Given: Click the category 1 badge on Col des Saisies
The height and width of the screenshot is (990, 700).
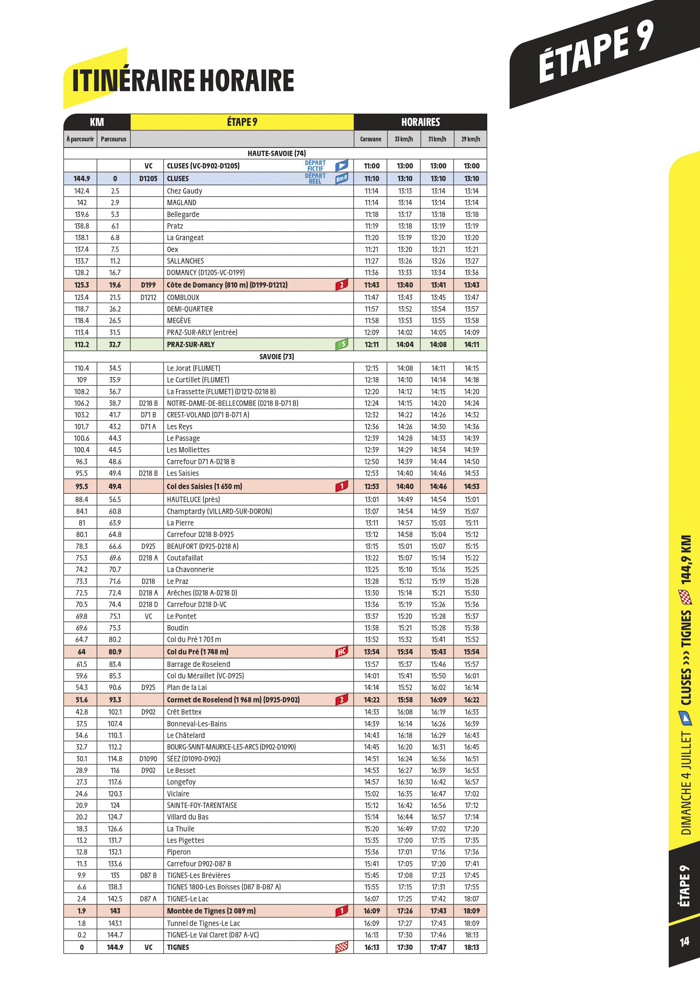Looking at the screenshot, I should 340,486.
